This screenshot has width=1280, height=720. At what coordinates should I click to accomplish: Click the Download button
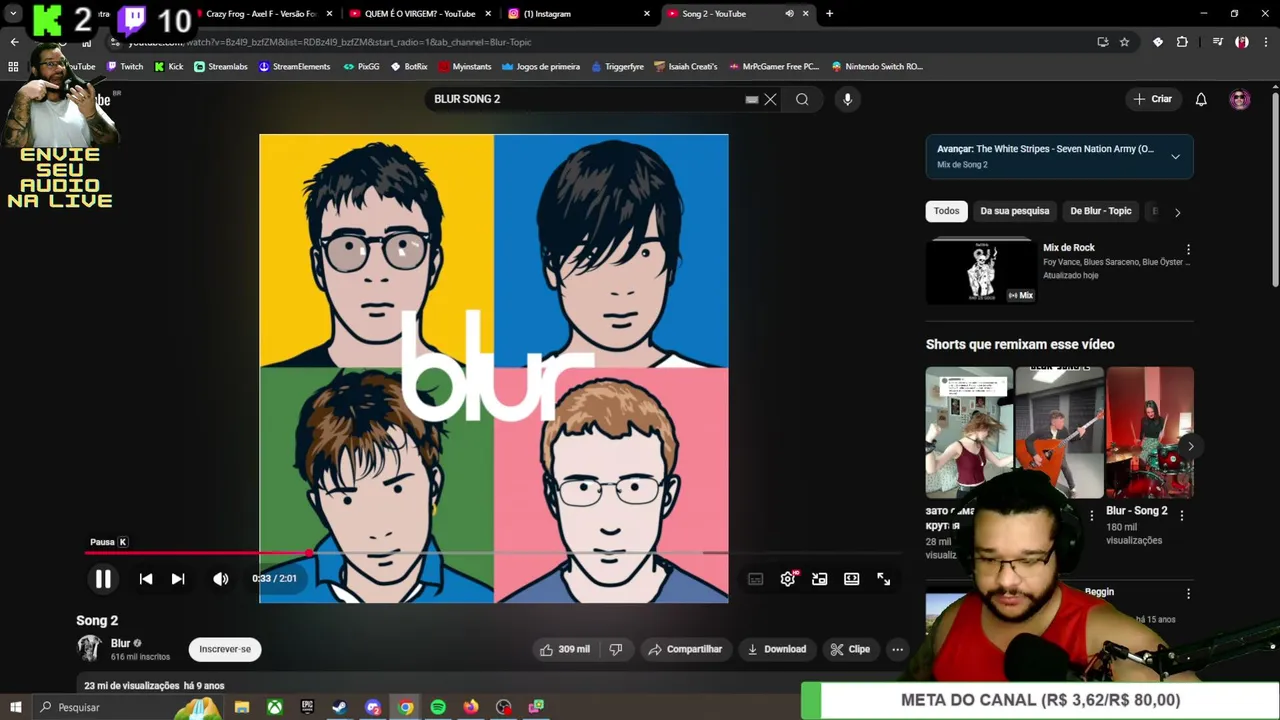[777, 649]
